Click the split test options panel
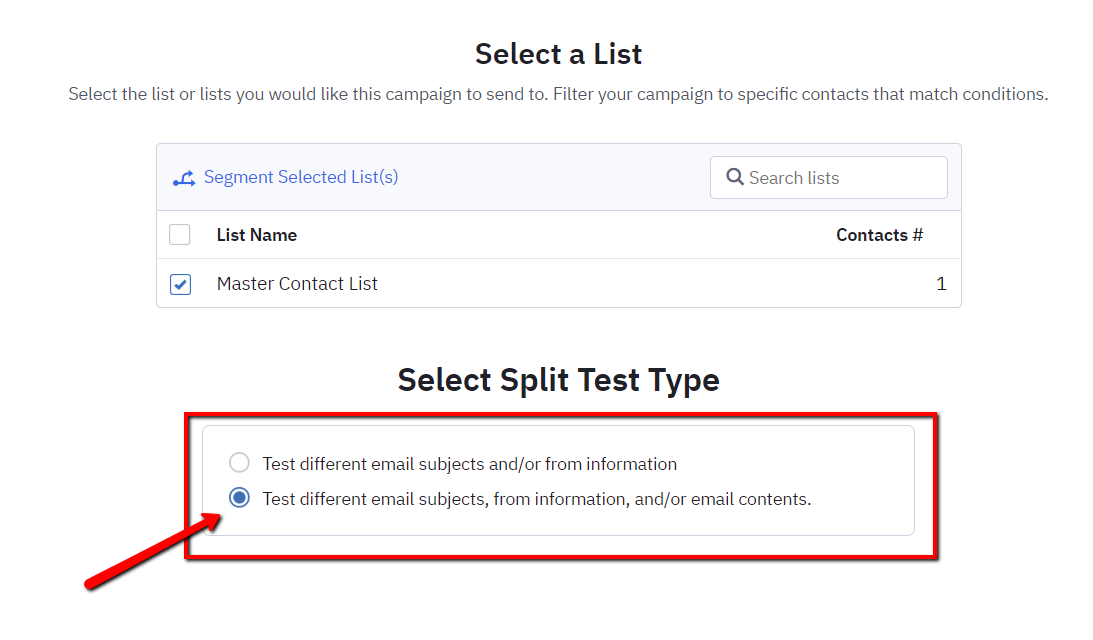Image resolution: width=1093 pixels, height=640 pixels. 560,480
